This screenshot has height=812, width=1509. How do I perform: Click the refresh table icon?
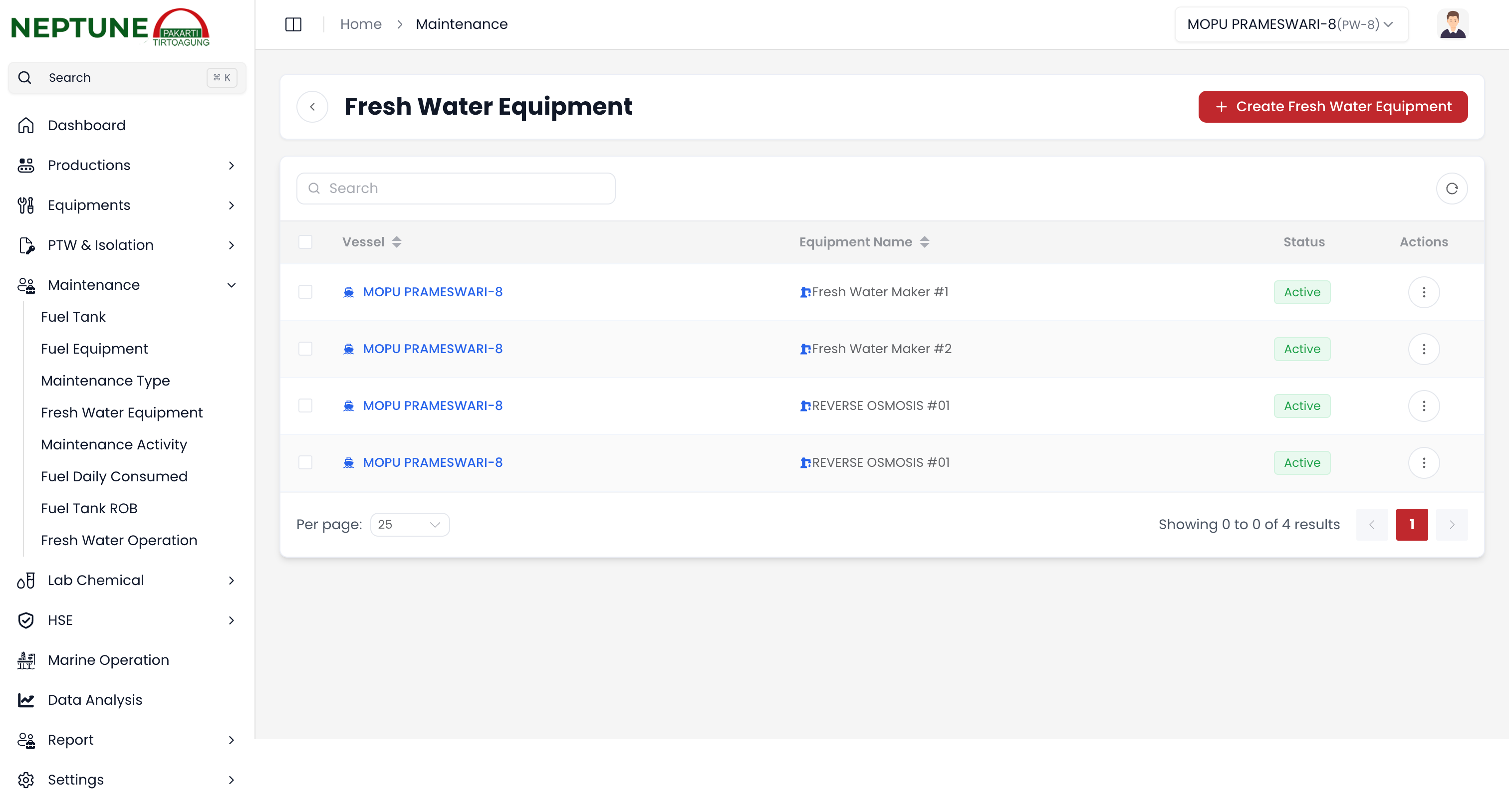[x=1451, y=189]
